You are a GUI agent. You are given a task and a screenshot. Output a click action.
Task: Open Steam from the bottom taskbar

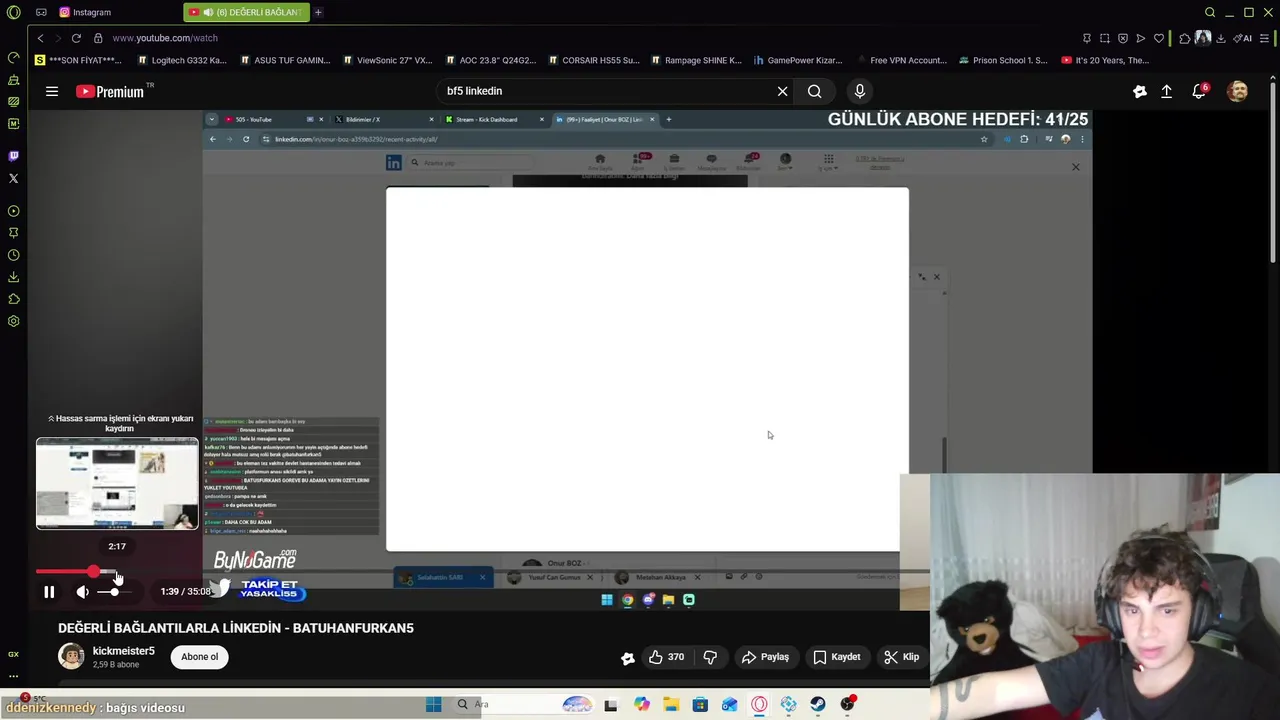[x=818, y=704]
